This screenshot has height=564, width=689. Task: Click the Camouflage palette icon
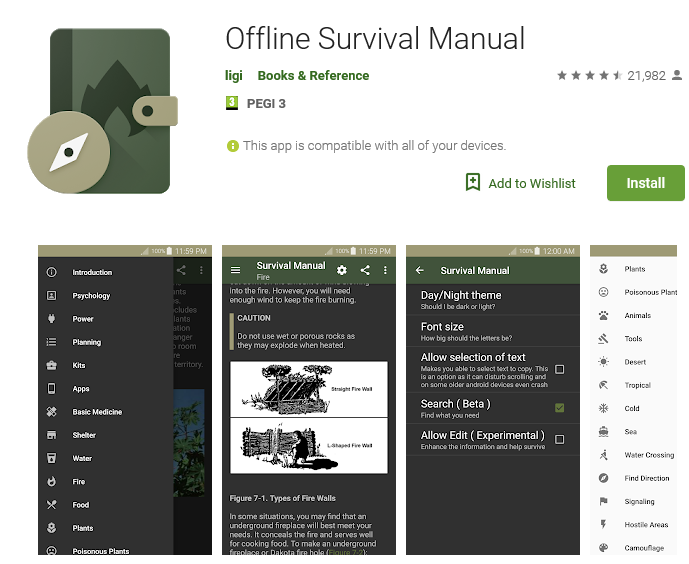pos(603,548)
